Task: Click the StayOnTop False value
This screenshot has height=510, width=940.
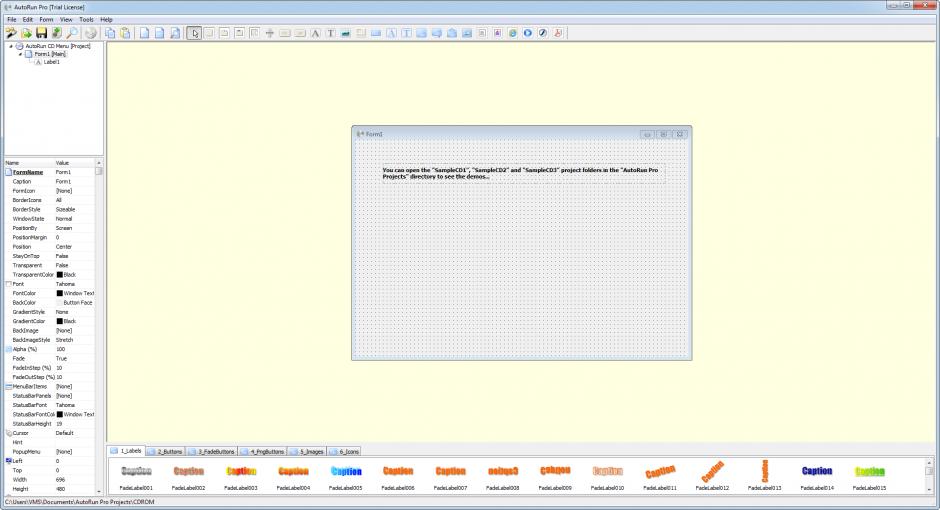Action: 62,256
